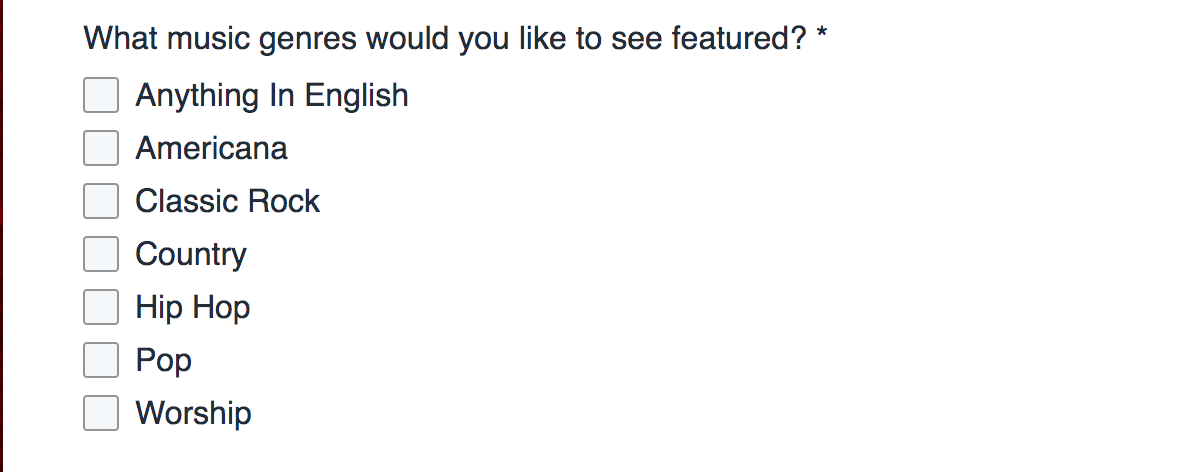This screenshot has height=472, width=1200.
Task: Click the 'Classic Rock' label text
Action: tap(227, 201)
